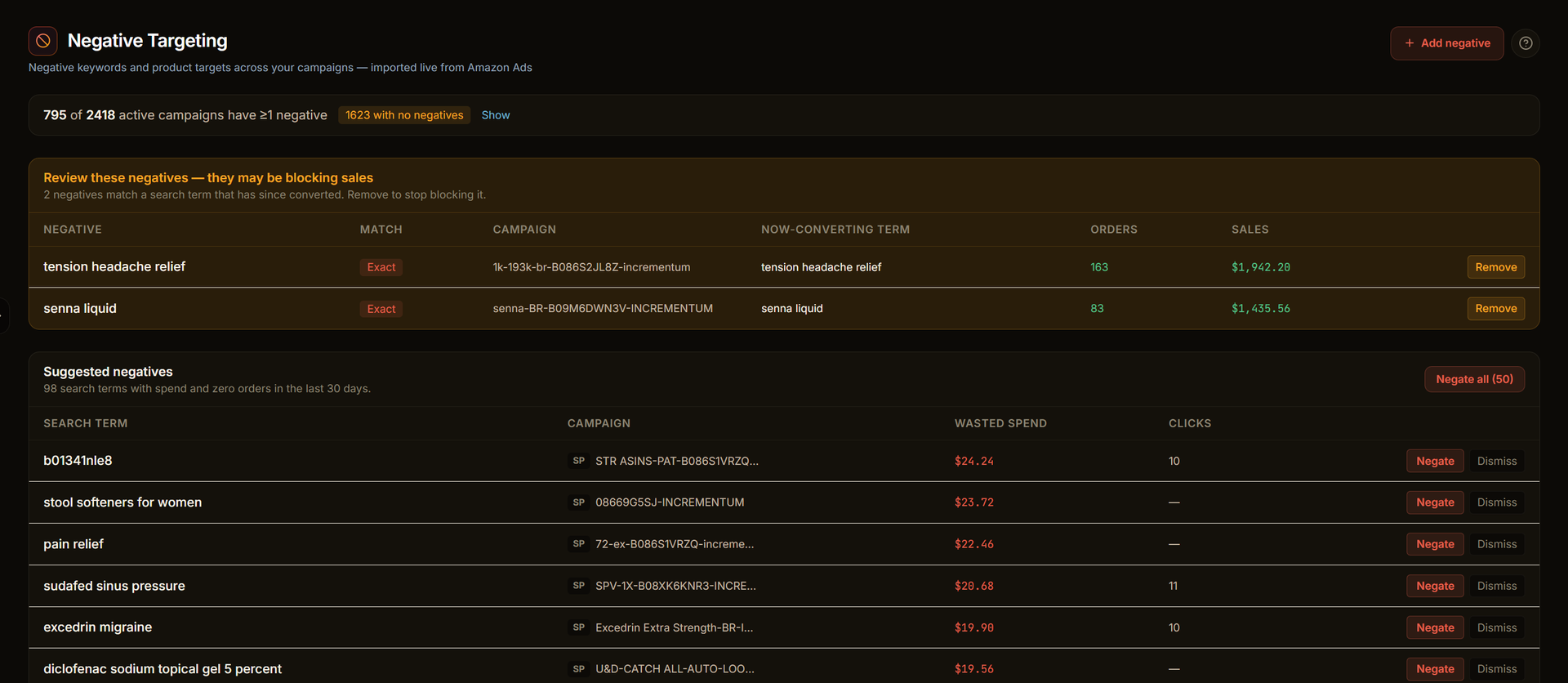Select the sudafed sinus pressure search term
1568x683 pixels.
point(114,586)
